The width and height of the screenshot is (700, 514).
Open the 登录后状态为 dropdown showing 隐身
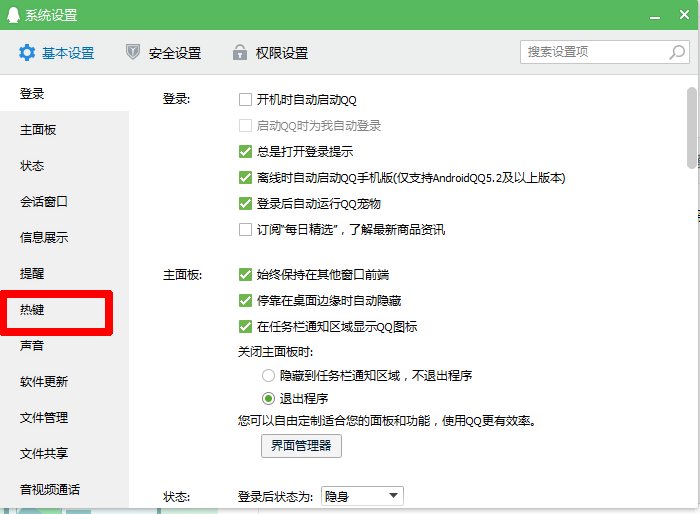click(x=362, y=496)
